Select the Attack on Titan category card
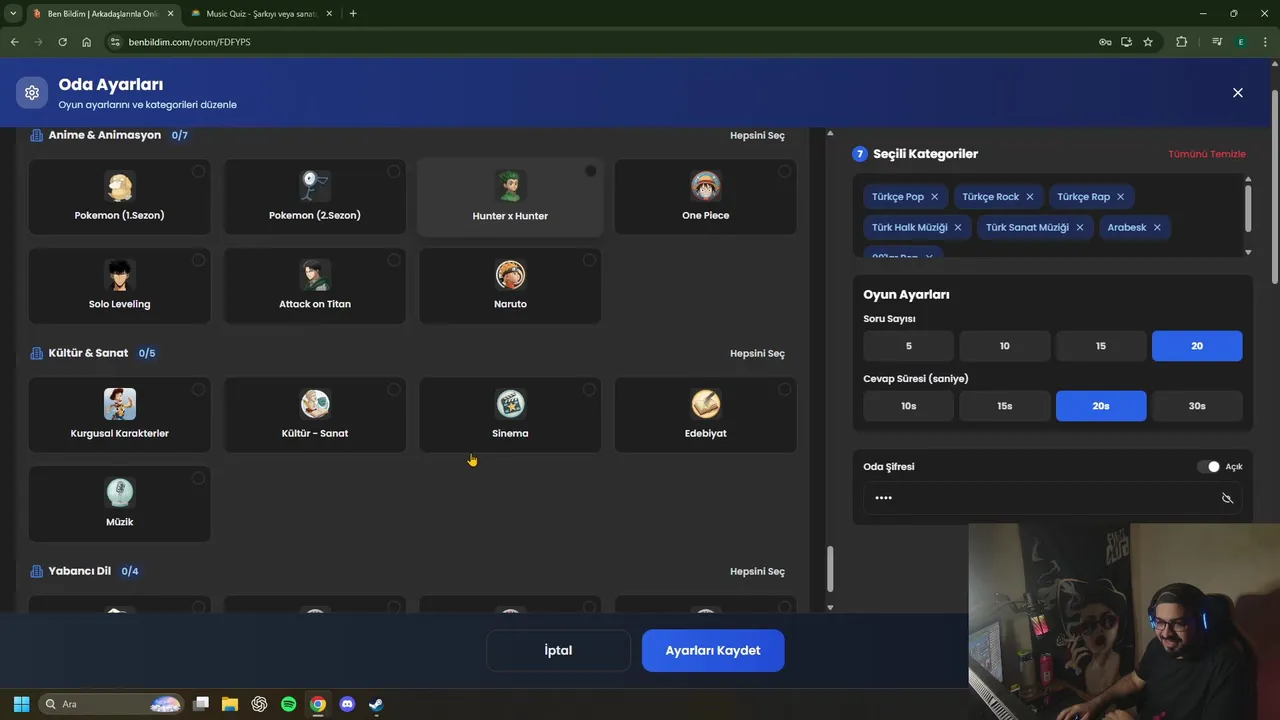The width and height of the screenshot is (1280, 720). pyautogui.click(x=315, y=286)
